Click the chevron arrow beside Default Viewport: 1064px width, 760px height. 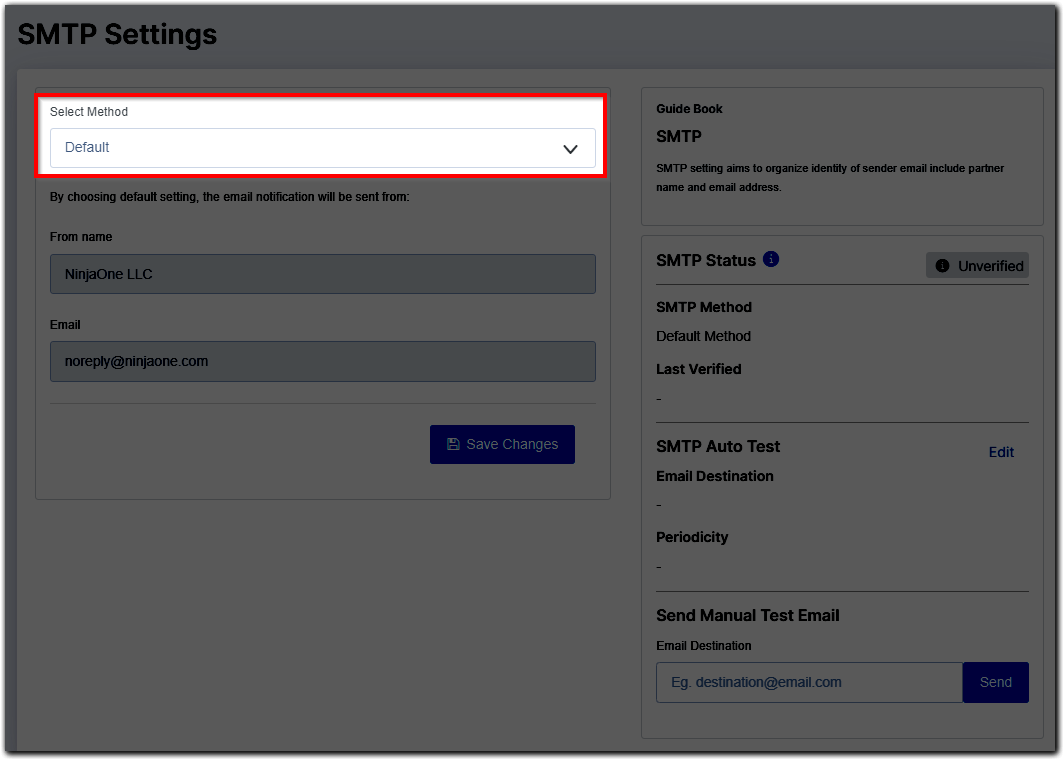(x=570, y=149)
